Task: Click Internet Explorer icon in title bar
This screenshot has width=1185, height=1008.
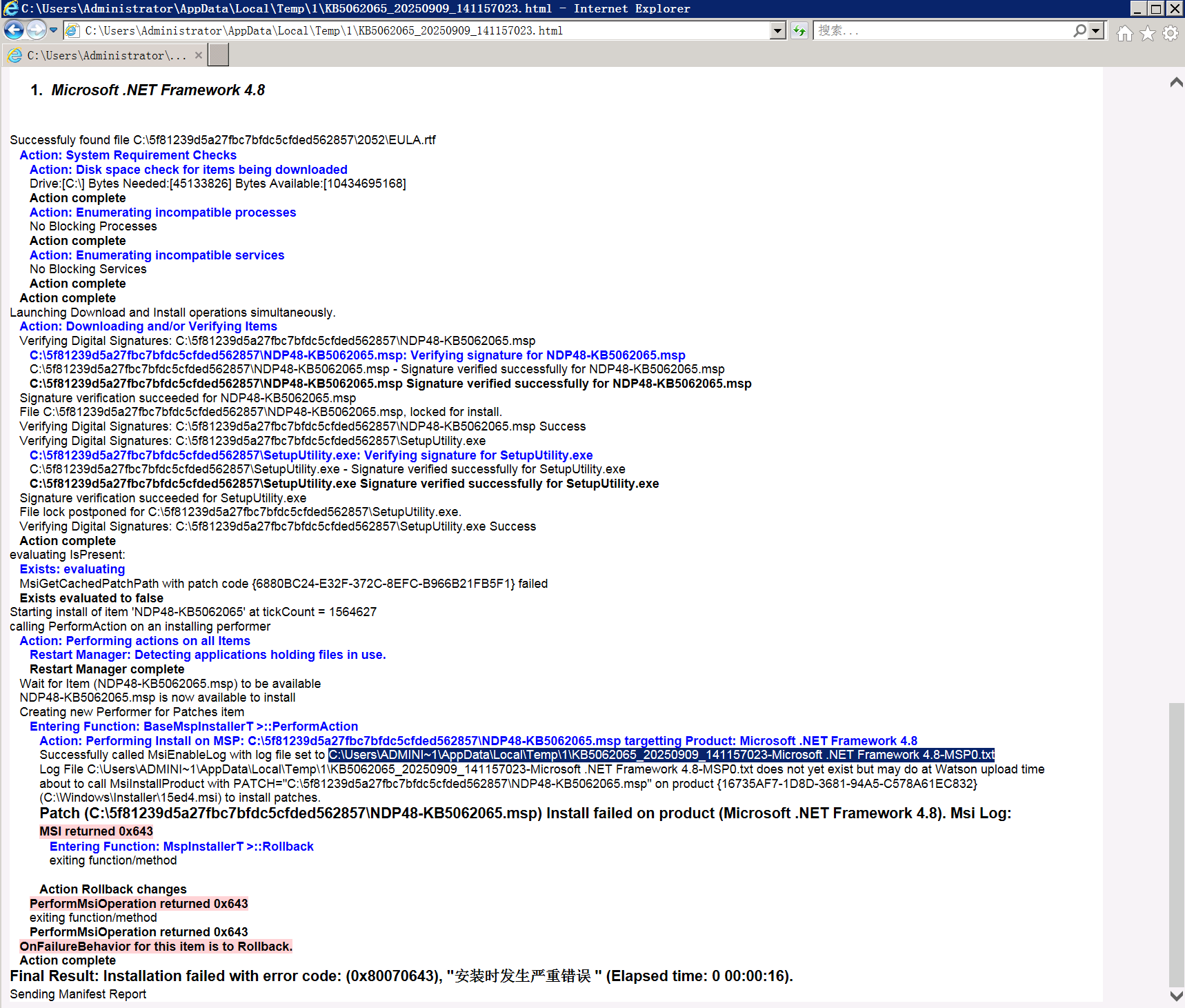Action: point(10,8)
